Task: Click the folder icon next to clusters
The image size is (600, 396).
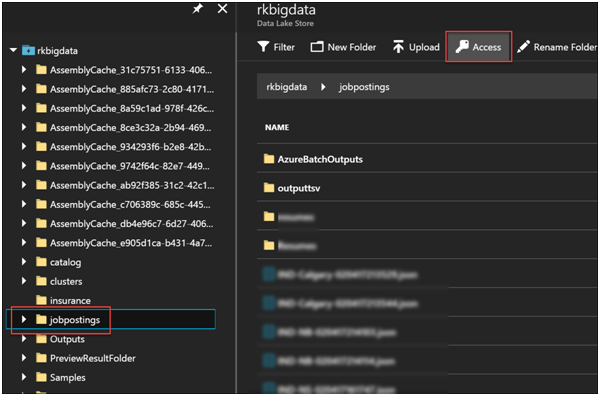Action: click(x=41, y=281)
